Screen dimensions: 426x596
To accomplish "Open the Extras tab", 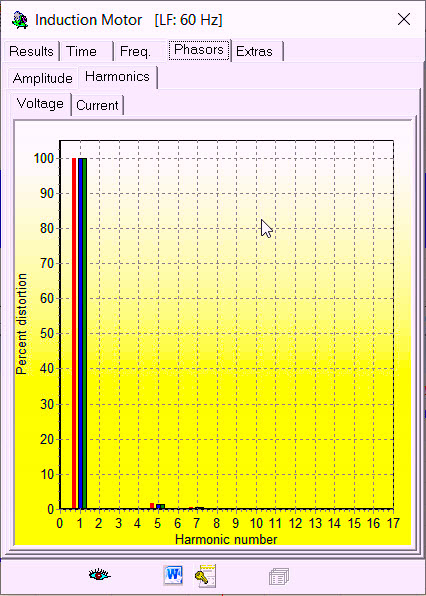I will point(254,51).
